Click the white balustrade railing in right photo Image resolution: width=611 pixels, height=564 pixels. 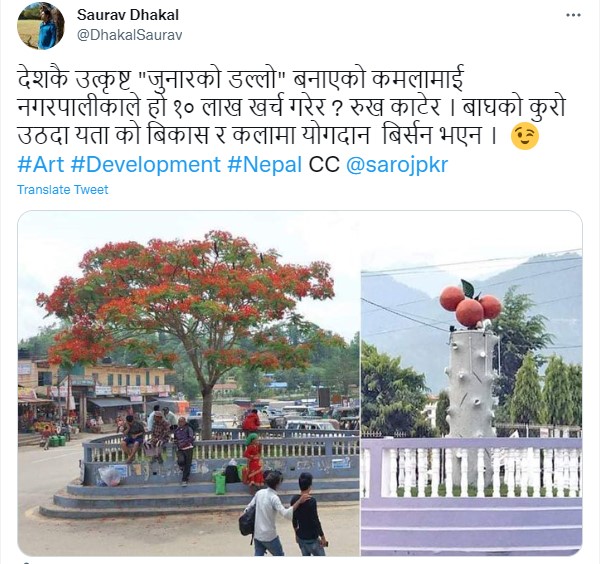471,472
